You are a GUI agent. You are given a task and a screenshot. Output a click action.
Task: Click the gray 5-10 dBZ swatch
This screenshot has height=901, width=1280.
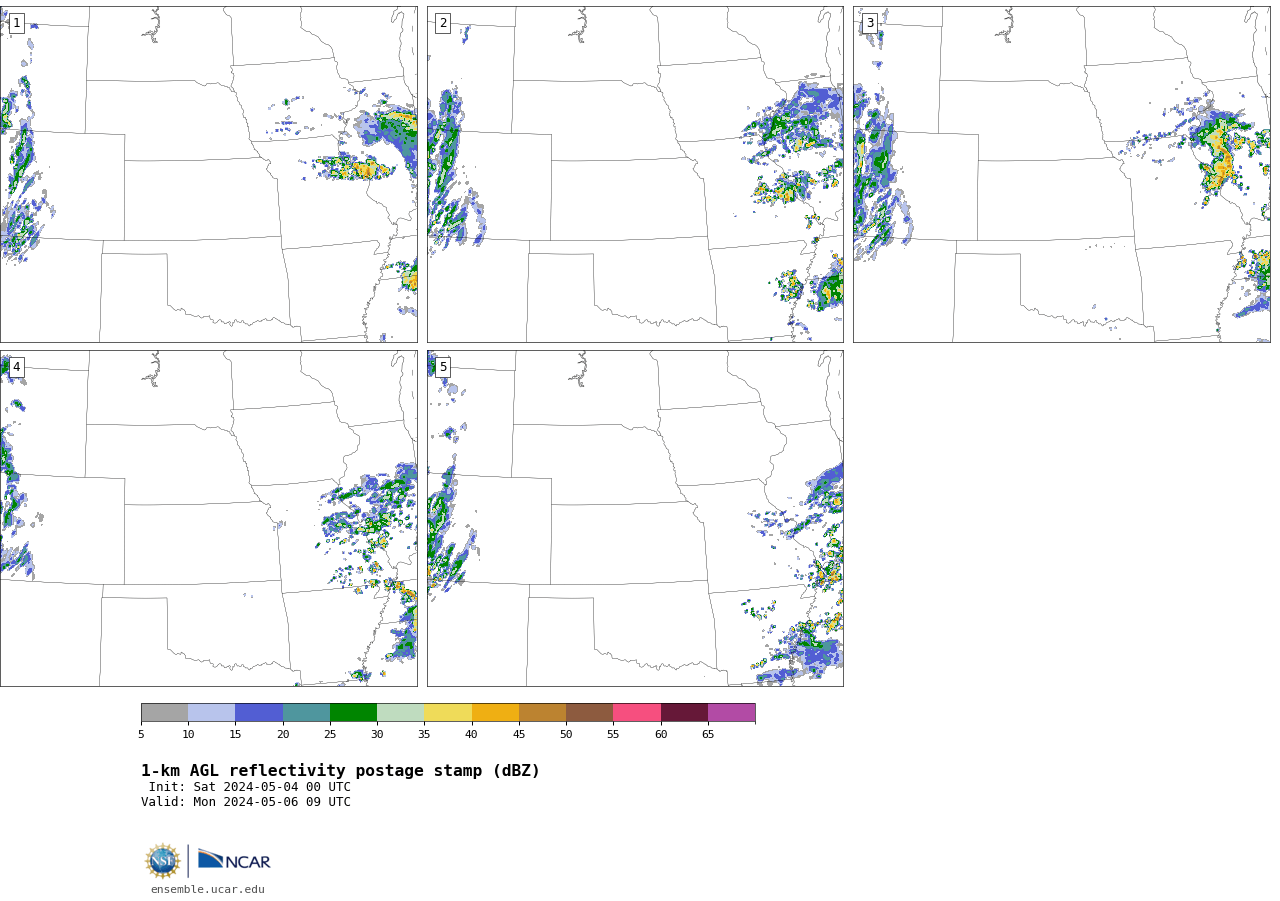(164, 713)
